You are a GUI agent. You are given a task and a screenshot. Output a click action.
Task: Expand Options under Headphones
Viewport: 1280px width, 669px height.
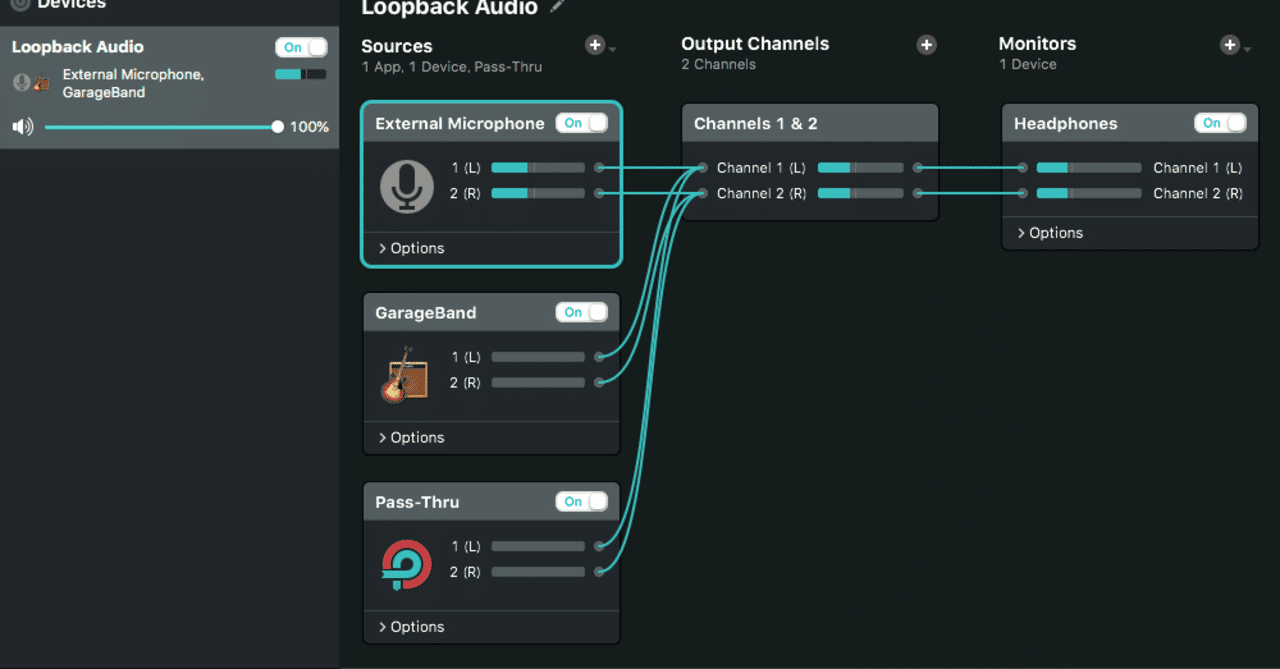1050,233
